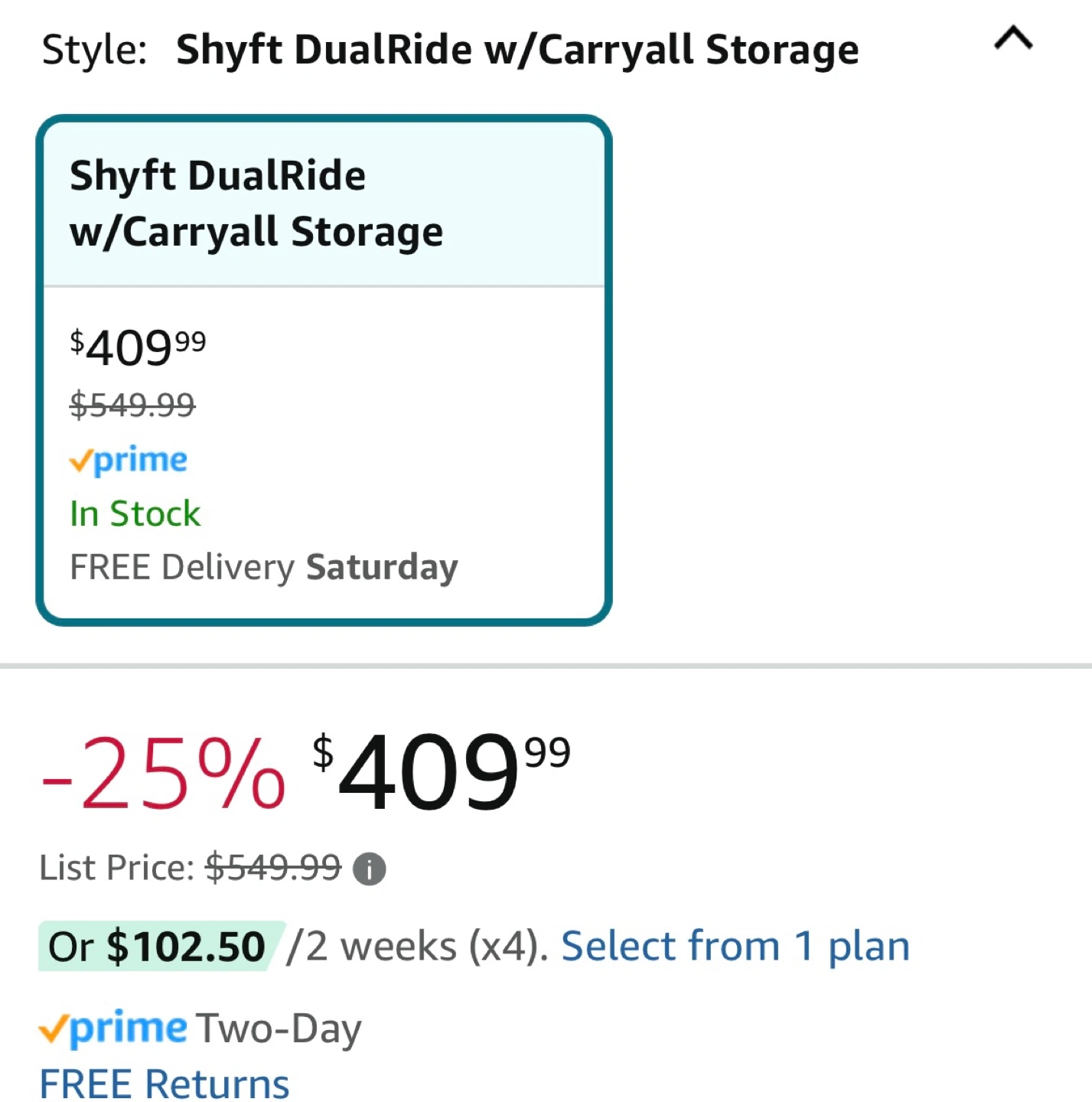Viewport: 1092px width, 1102px height.
Task: Click the Or $102.50 installment badge
Action: click(157, 947)
